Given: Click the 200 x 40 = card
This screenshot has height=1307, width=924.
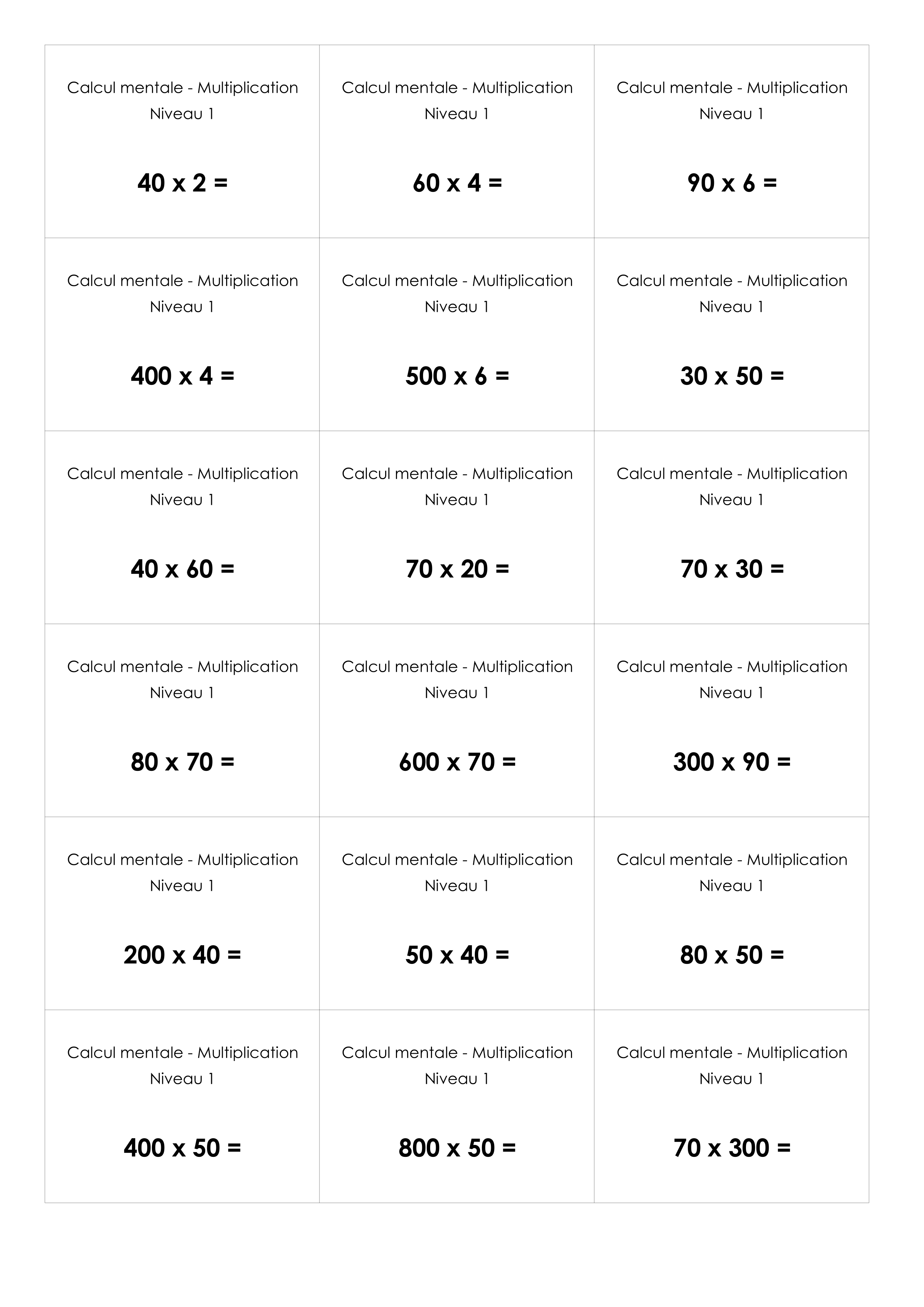Looking at the screenshot, I should pos(182,913).
